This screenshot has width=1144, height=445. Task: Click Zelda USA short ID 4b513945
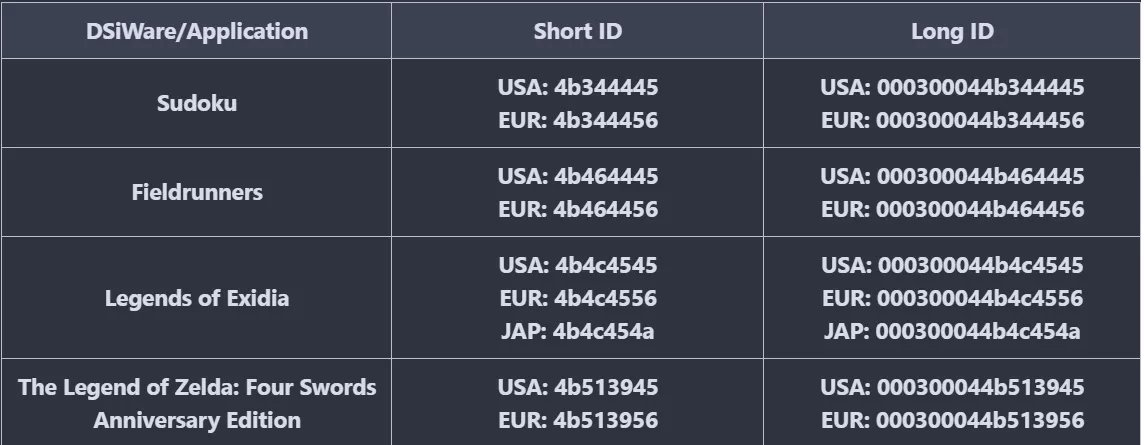point(577,387)
